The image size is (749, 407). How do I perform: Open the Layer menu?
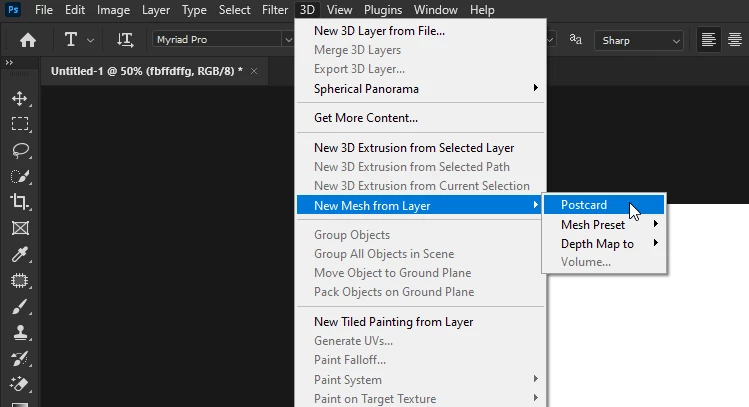coord(156,10)
